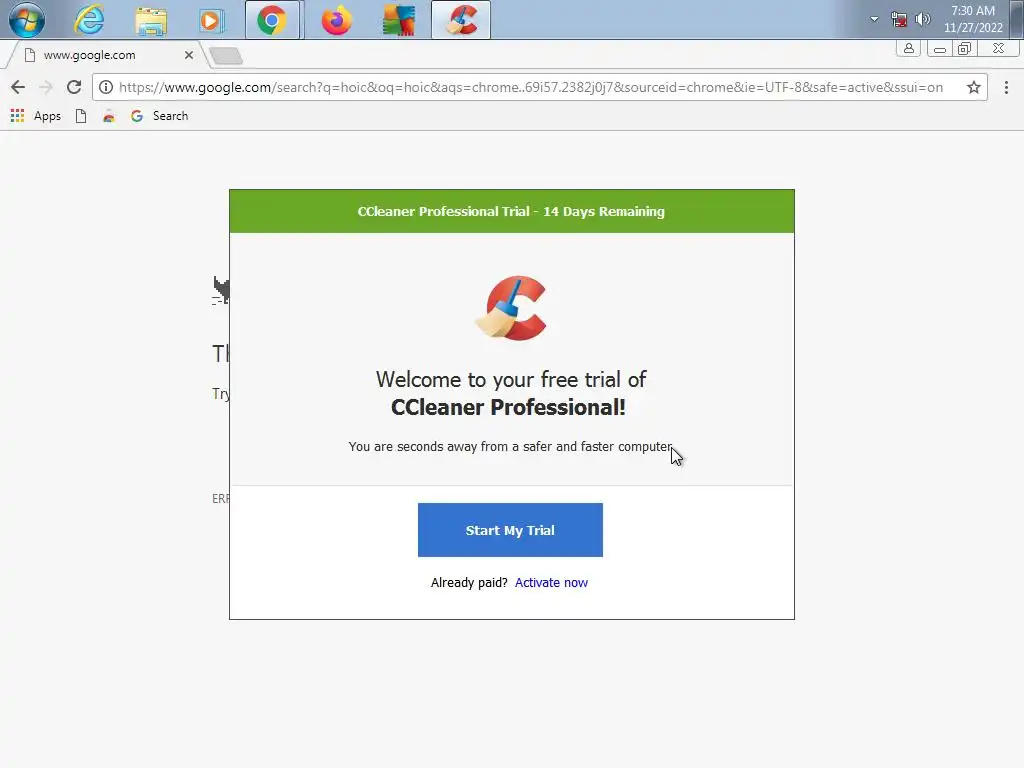The width and height of the screenshot is (1024, 768).
Task: Click the forward navigation arrow
Action: (46, 87)
